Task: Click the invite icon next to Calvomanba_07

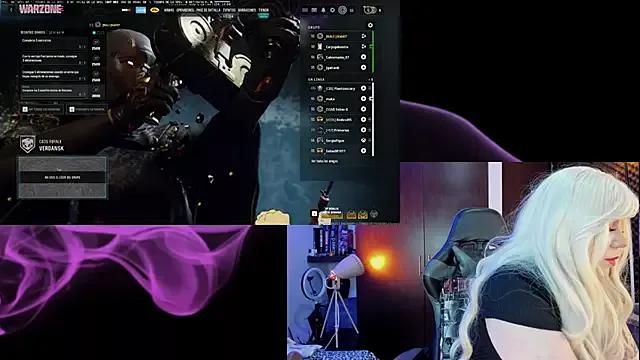Action: coord(363,57)
